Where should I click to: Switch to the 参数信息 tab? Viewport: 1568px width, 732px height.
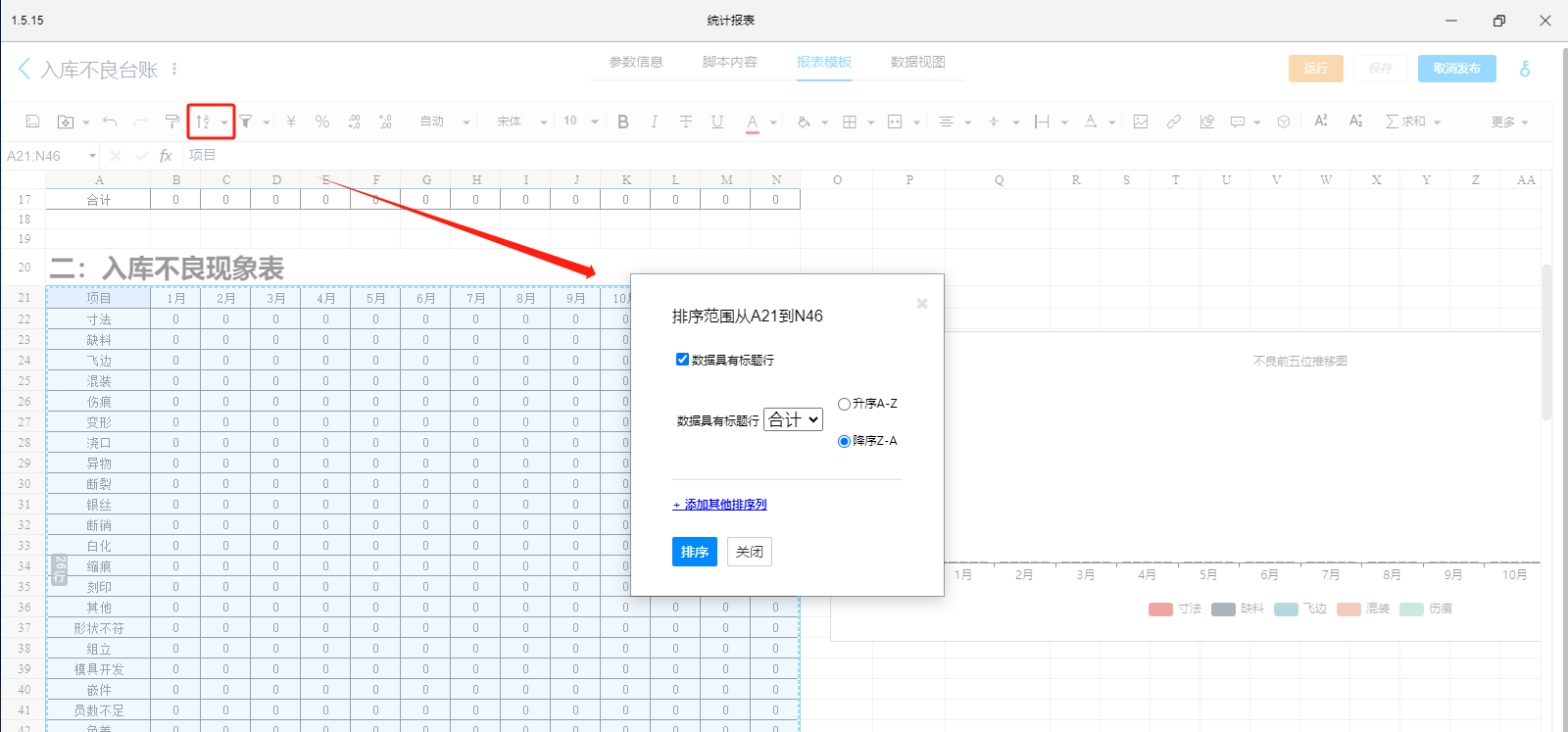point(636,62)
